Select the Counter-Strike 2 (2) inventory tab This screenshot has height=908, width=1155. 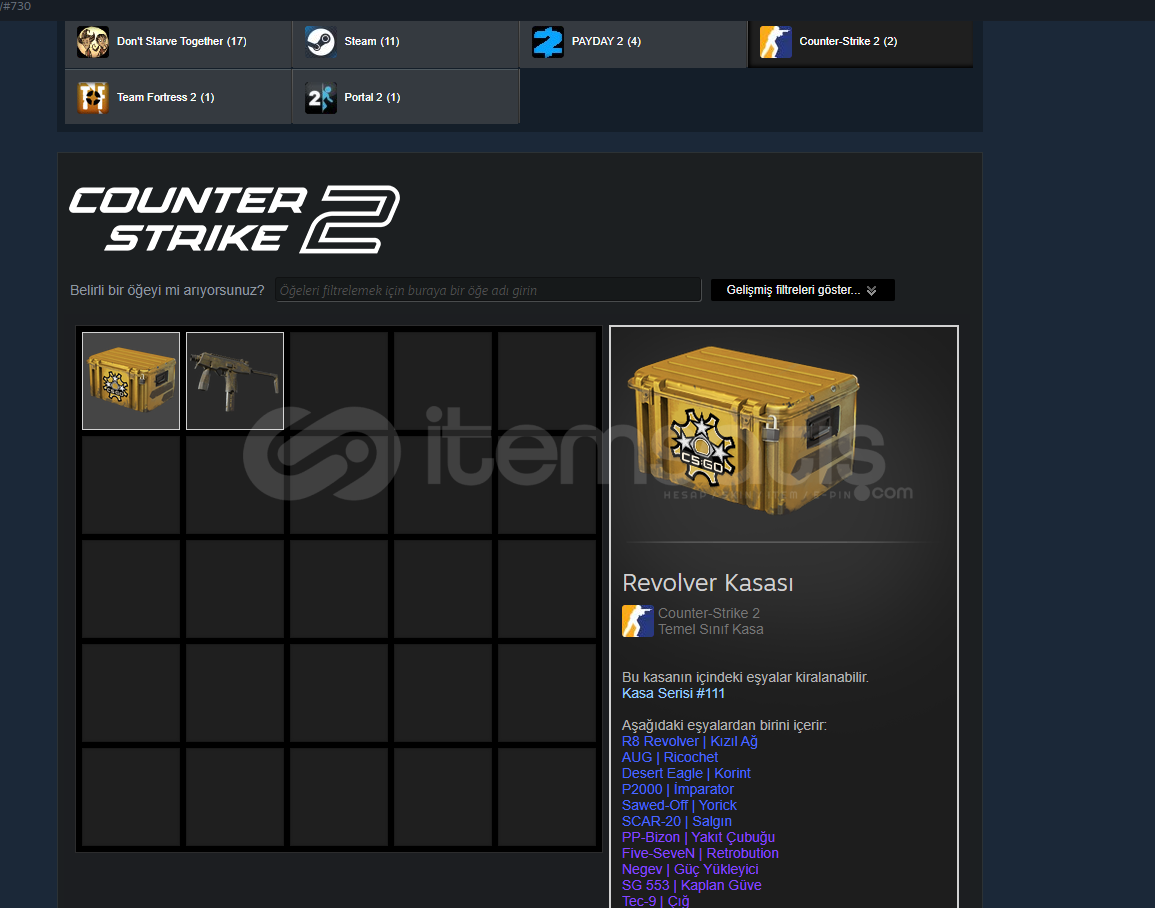point(860,44)
